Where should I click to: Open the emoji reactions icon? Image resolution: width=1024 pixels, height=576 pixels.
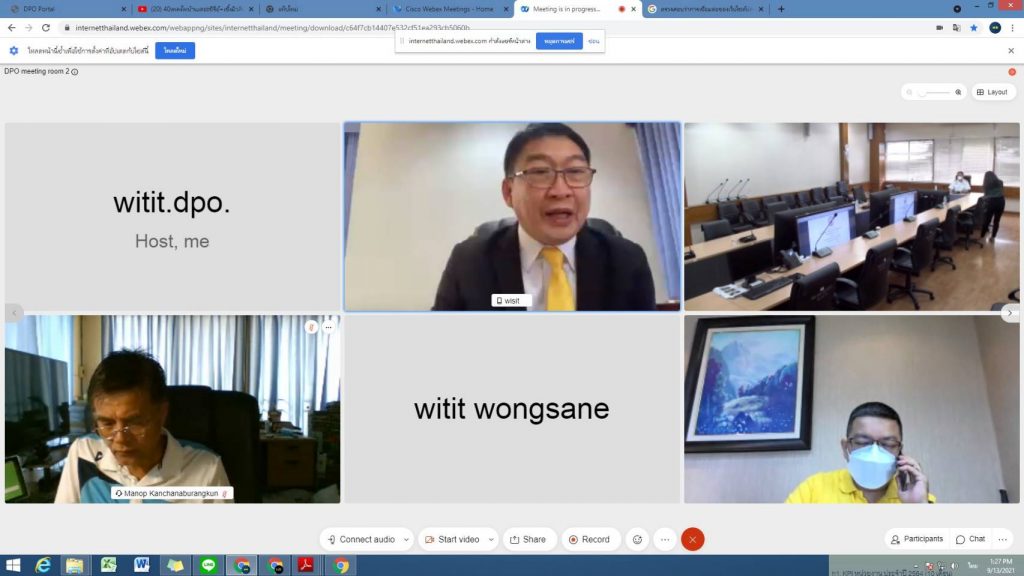pyautogui.click(x=636, y=539)
